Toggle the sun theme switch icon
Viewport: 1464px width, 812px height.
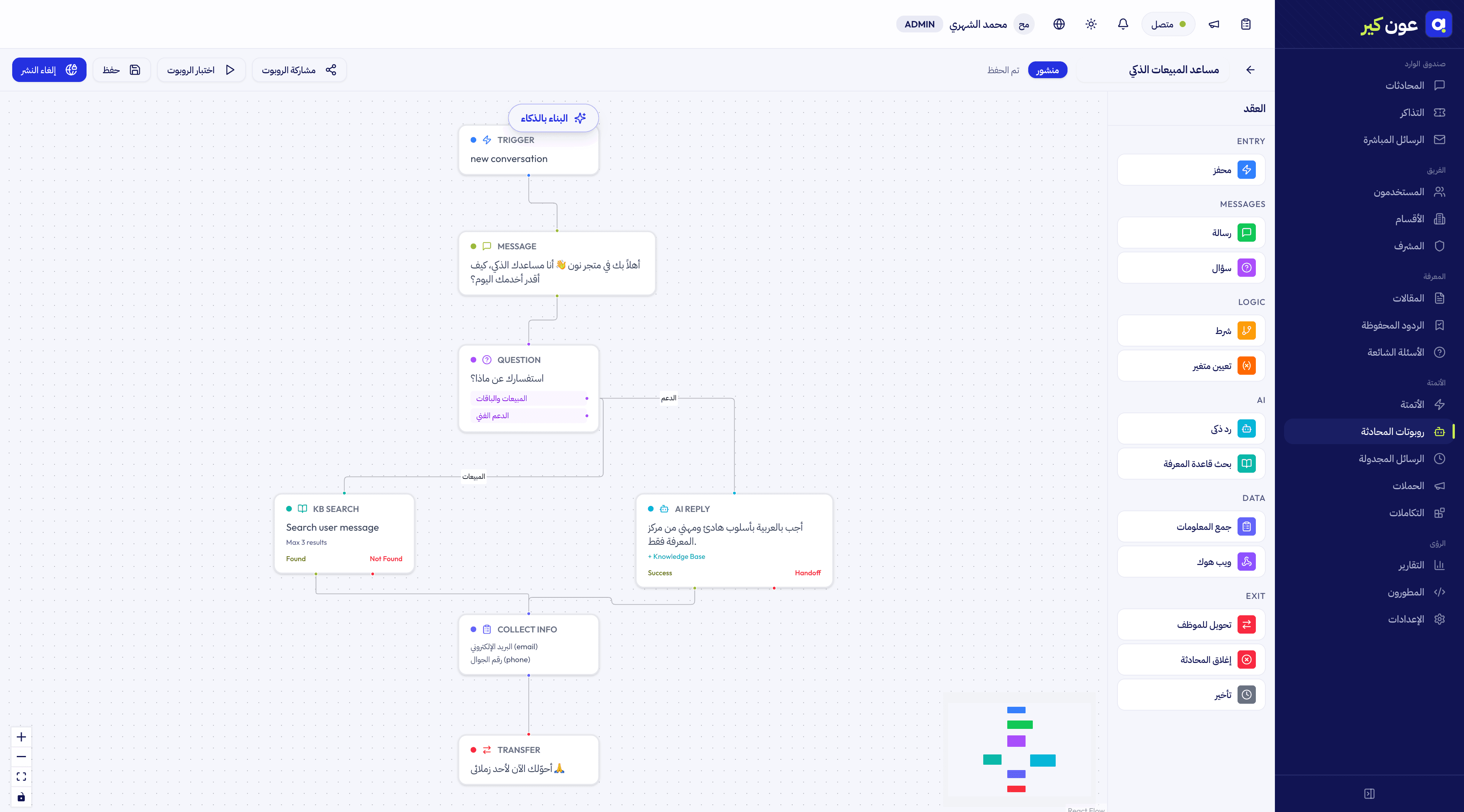(x=1091, y=24)
